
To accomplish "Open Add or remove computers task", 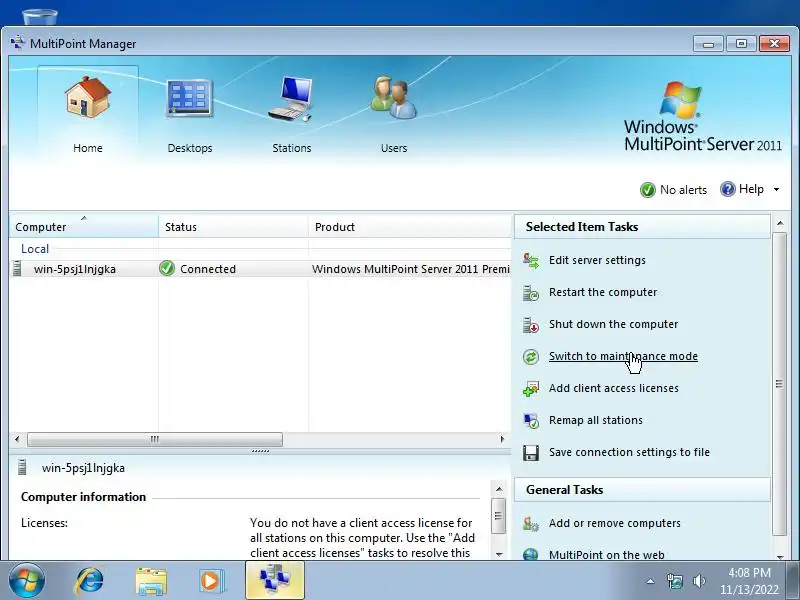I will click(x=614, y=523).
